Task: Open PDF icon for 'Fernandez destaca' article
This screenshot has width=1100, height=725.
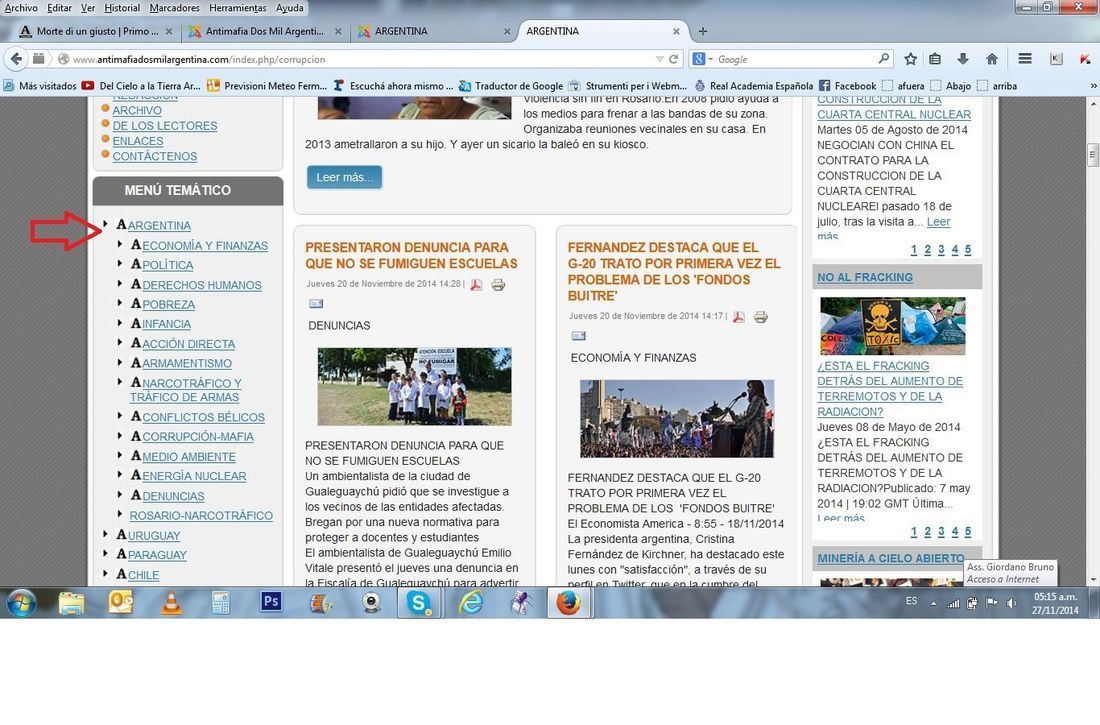Action: pyautogui.click(x=739, y=317)
